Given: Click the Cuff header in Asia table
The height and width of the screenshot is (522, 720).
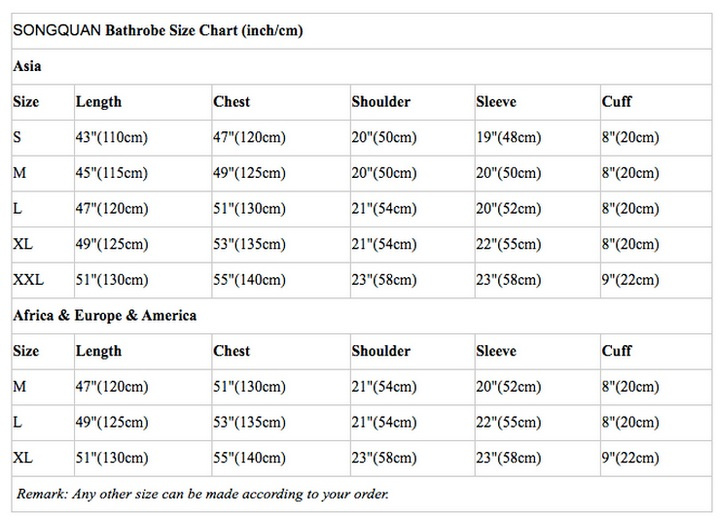Looking at the screenshot, I should tap(617, 101).
